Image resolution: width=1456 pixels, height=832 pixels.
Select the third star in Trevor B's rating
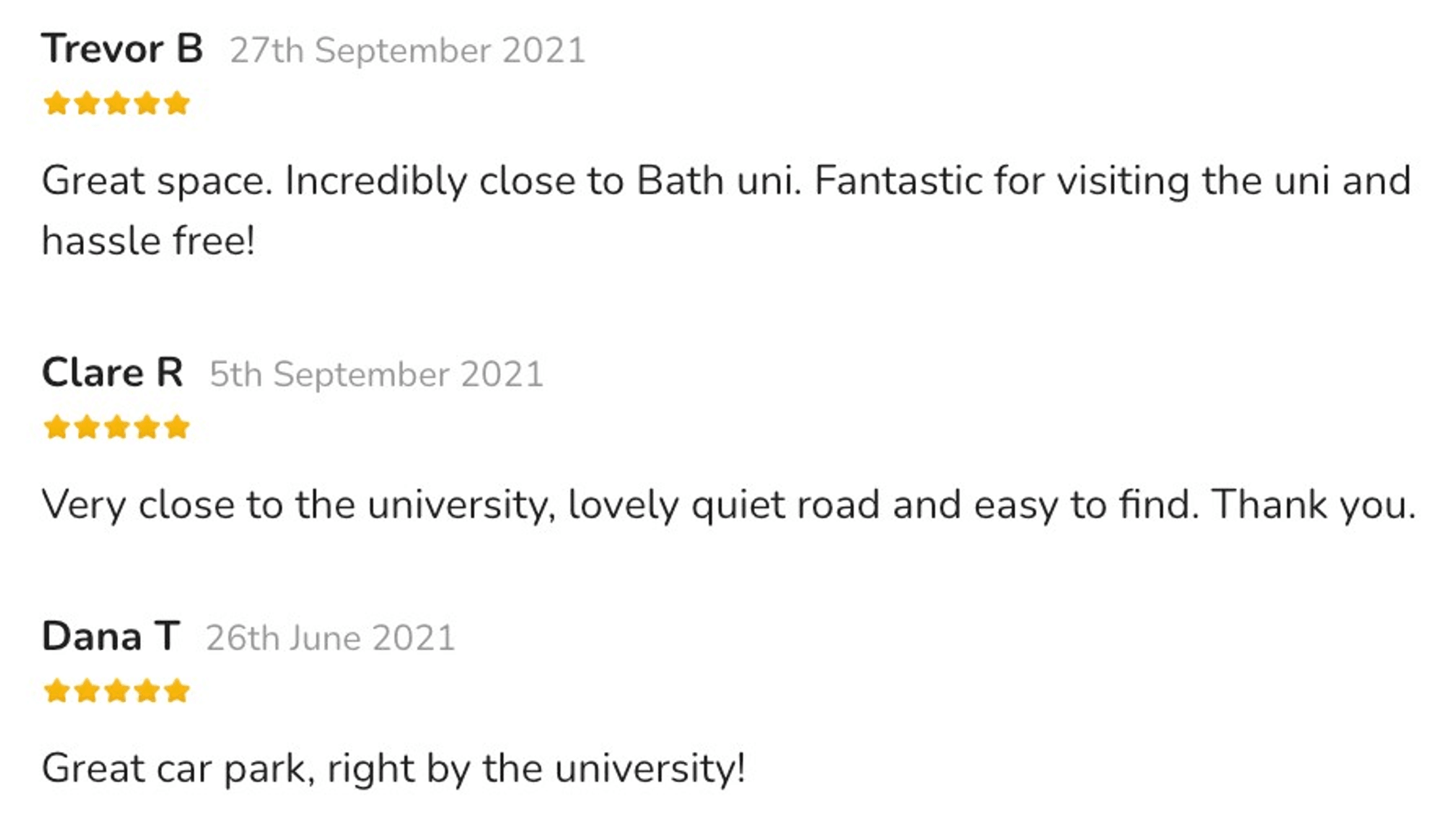pos(117,104)
